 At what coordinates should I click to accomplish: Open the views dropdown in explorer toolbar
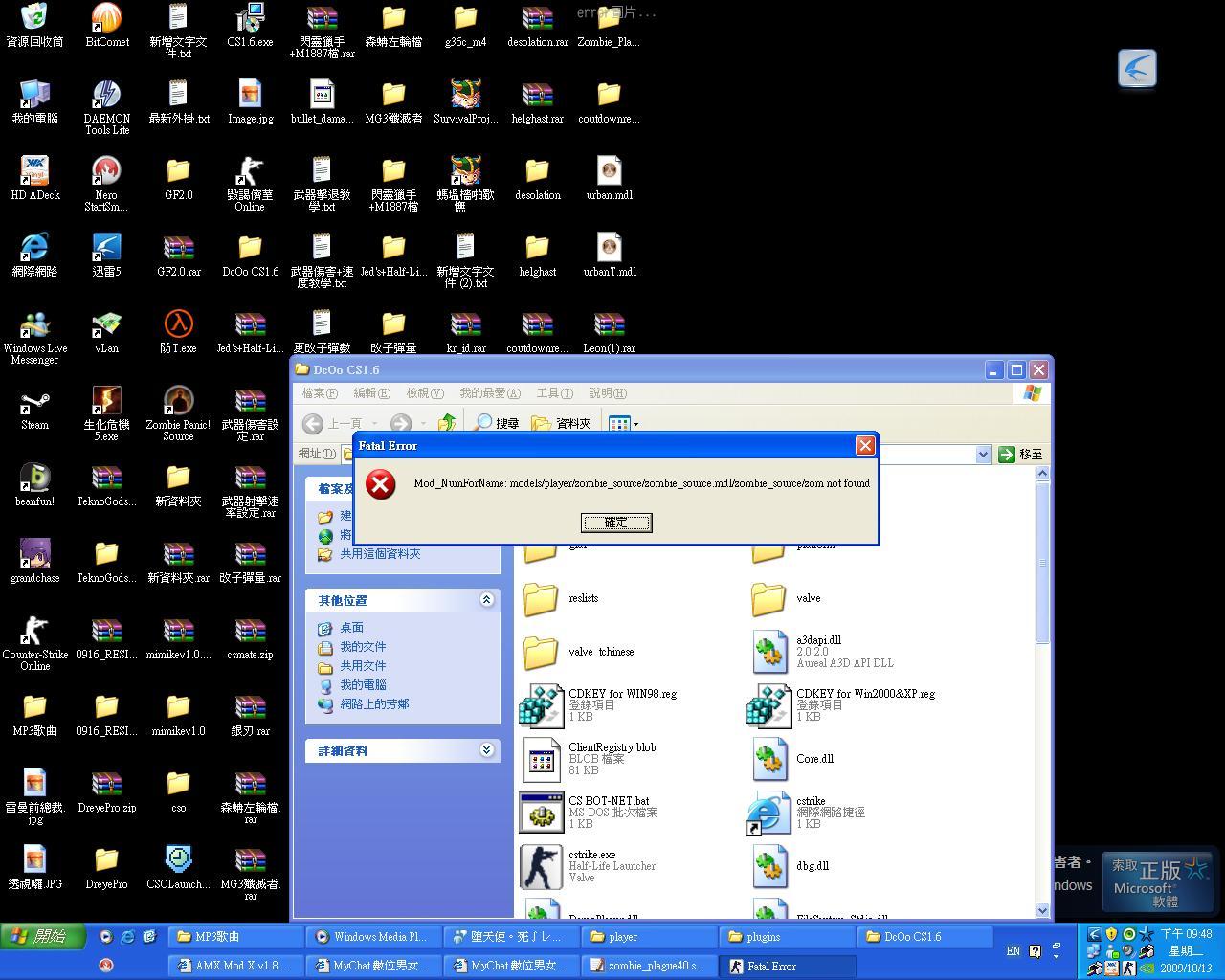point(624,423)
